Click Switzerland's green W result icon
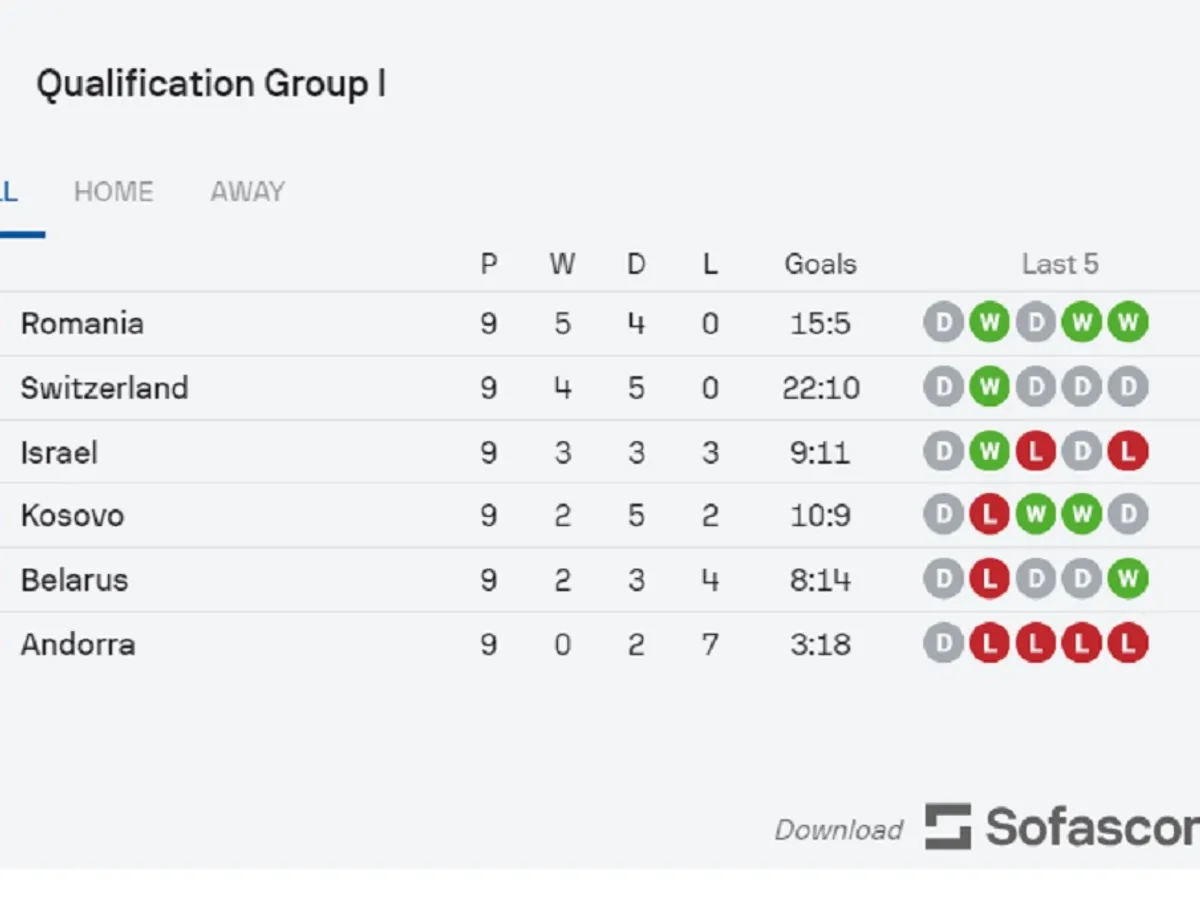Viewport: 1200px width, 900px height. [989, 387]
